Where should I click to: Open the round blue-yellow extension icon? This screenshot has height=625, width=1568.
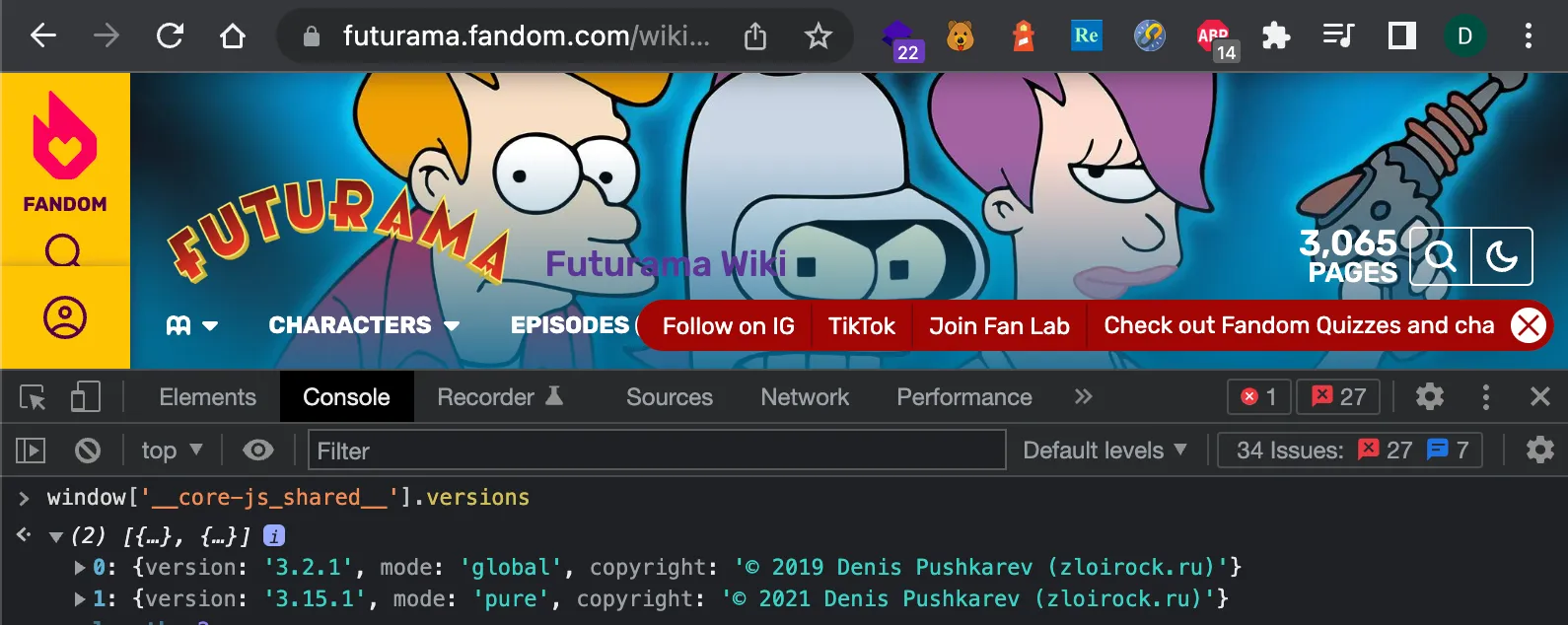[1150, 36]
